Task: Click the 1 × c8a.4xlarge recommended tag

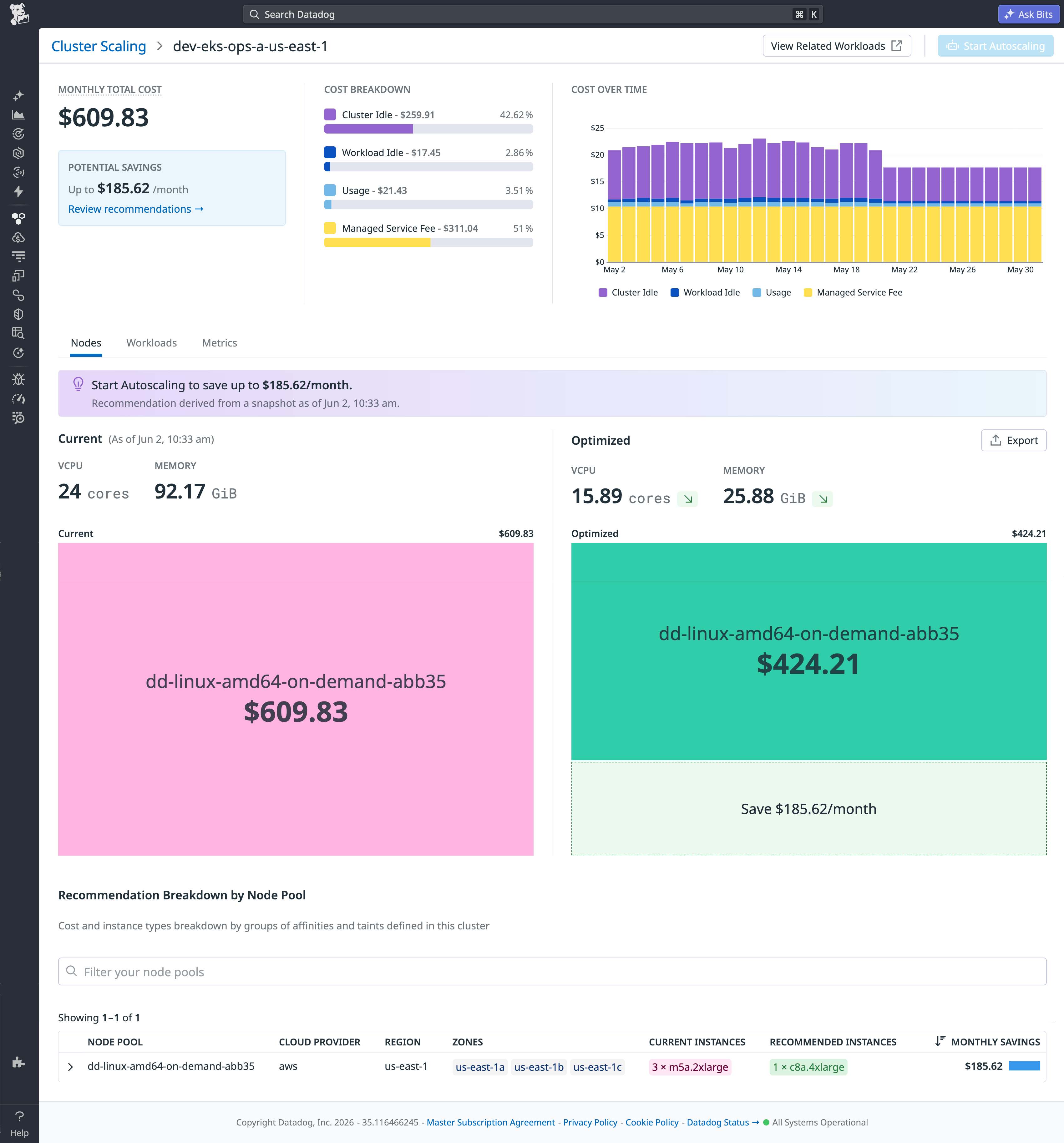Action: (809, 1067)
